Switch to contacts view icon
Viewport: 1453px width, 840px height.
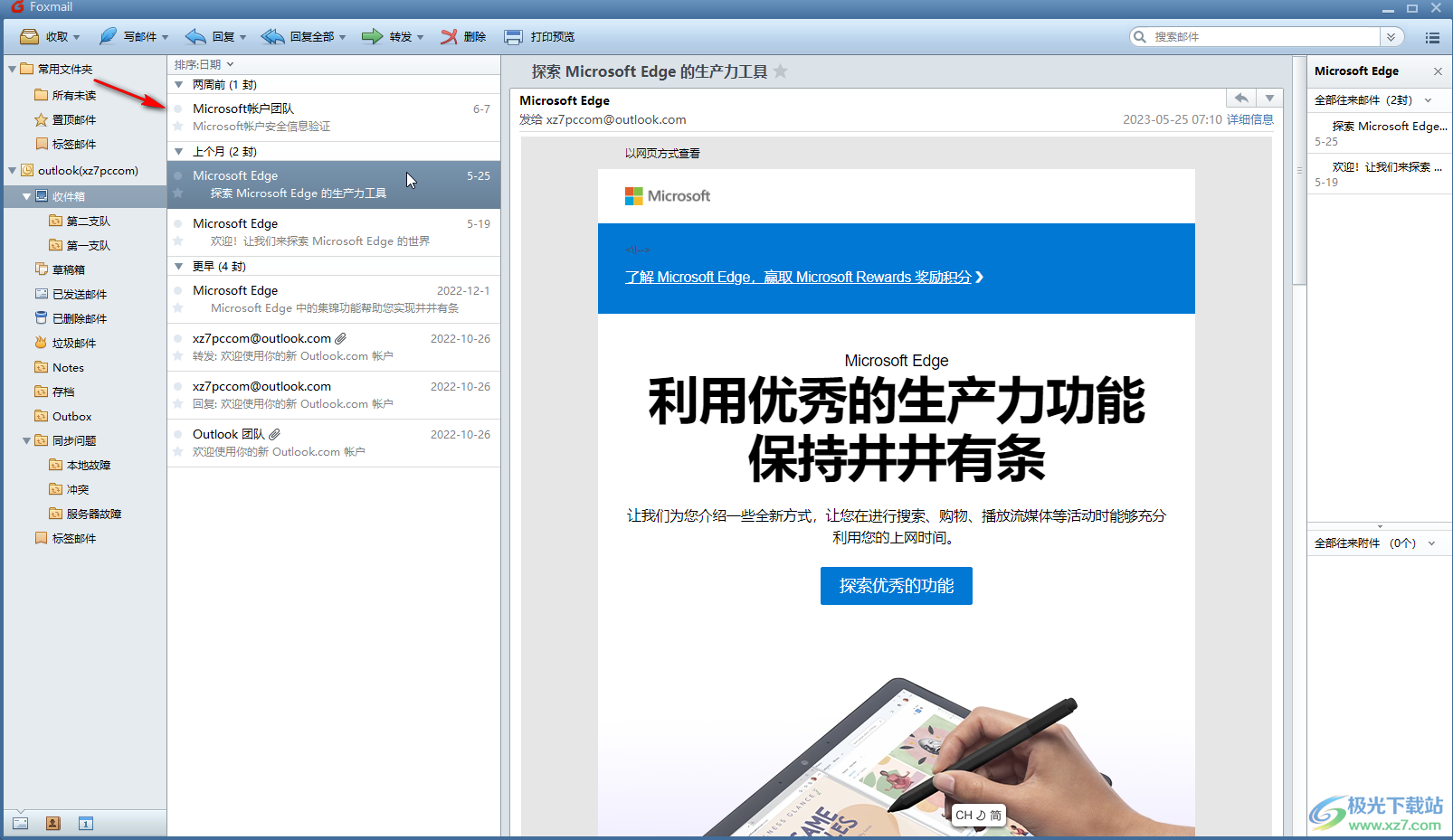coord(52,823)
